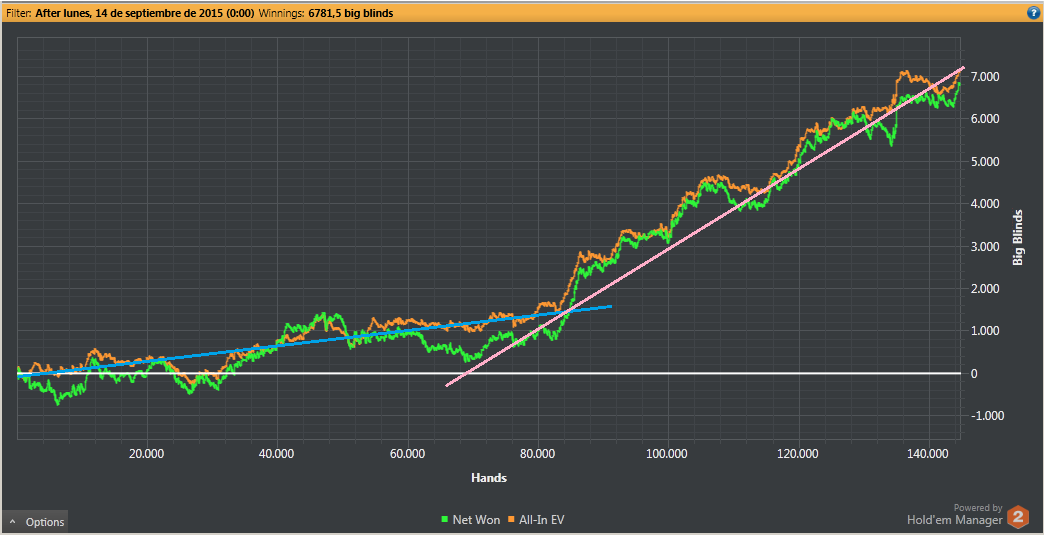Click the 3.000 big blinds axis label
1044x535 pixels.
985,246
